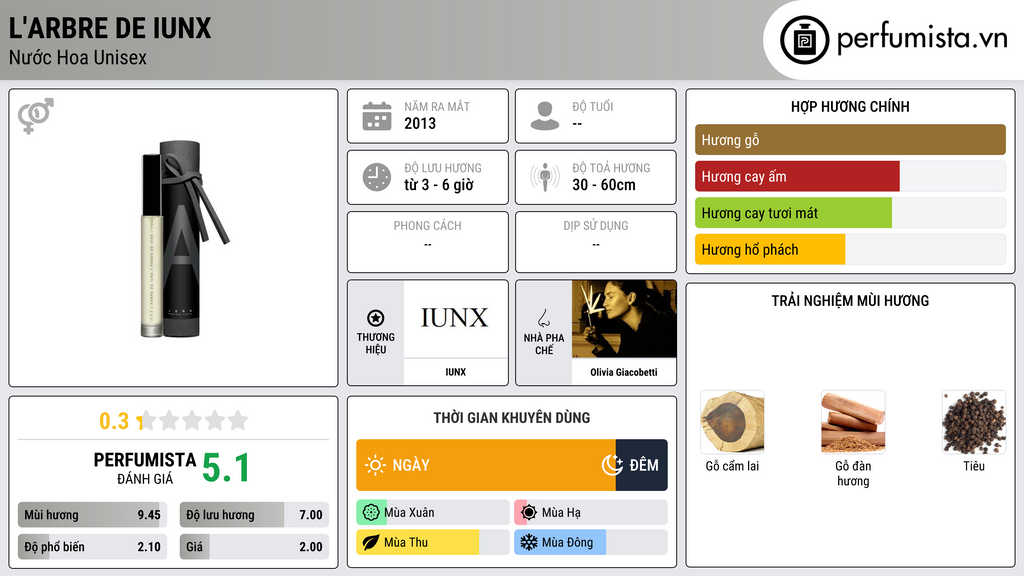Screen dimensions: 1024x576
Task: Click the L'Arbre de Iunx bottle photo
Action: click(x=185, y=239)
